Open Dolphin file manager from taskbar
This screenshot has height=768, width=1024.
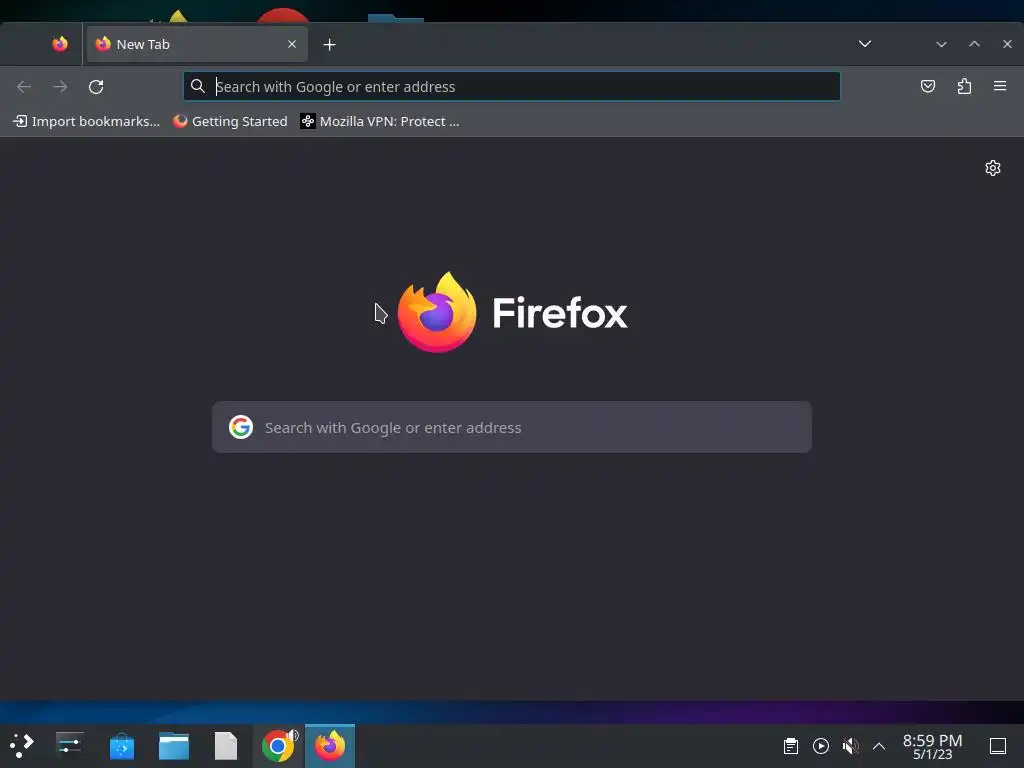[174, 746]
